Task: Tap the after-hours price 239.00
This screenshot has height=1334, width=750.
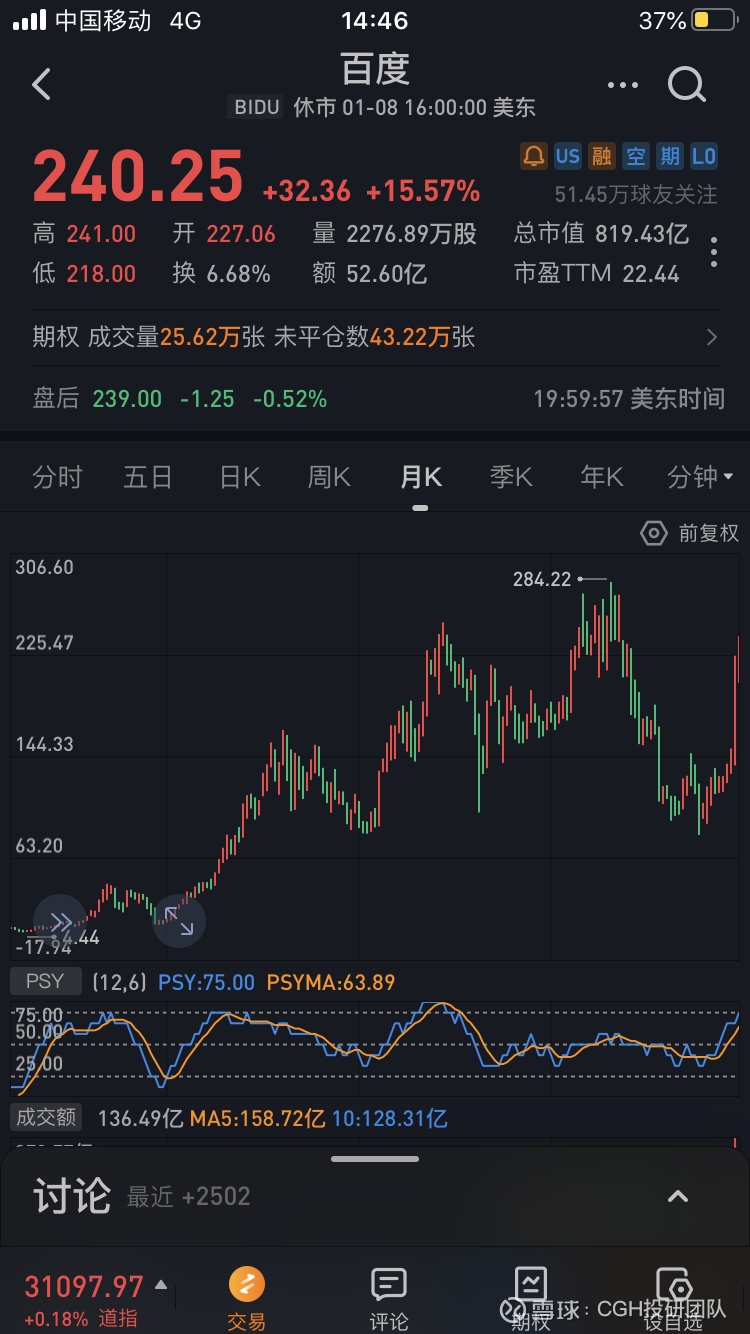Action: pyautogui.click(x=127, y=399)
